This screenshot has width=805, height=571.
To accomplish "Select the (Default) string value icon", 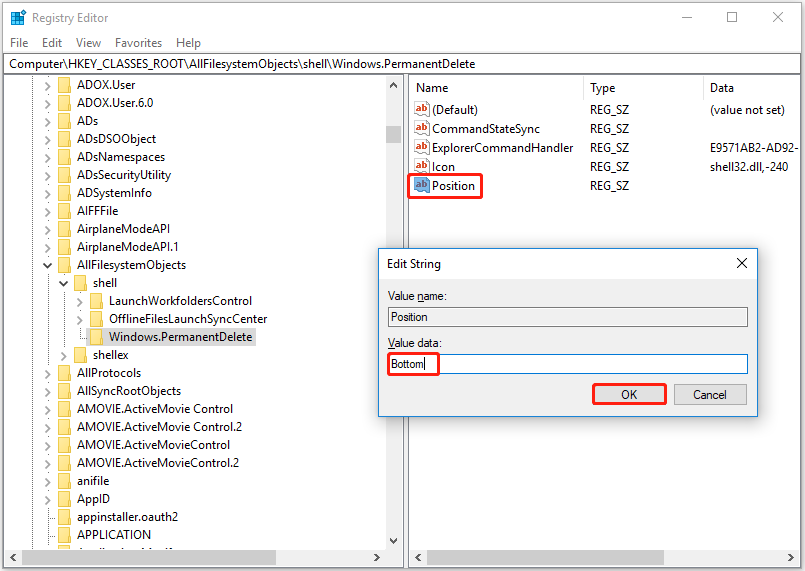I will (x=421, y=109).
